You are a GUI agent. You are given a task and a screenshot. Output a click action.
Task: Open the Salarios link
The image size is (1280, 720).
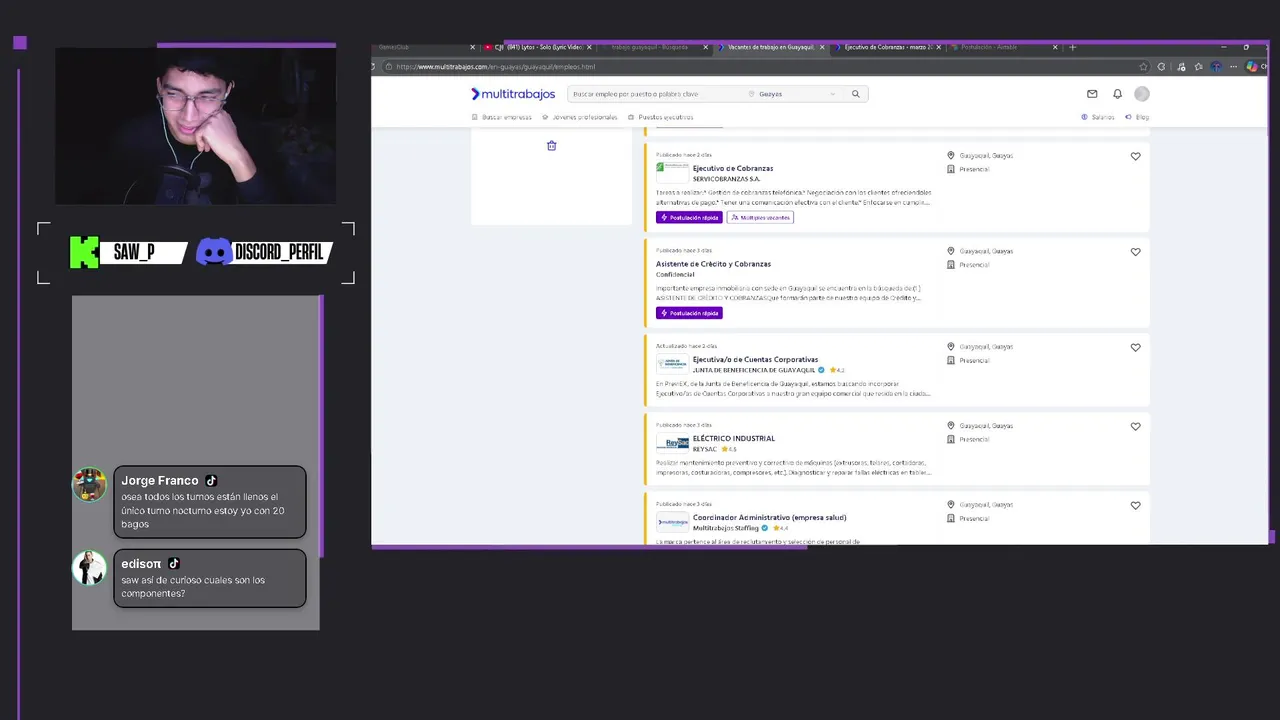1098,117
